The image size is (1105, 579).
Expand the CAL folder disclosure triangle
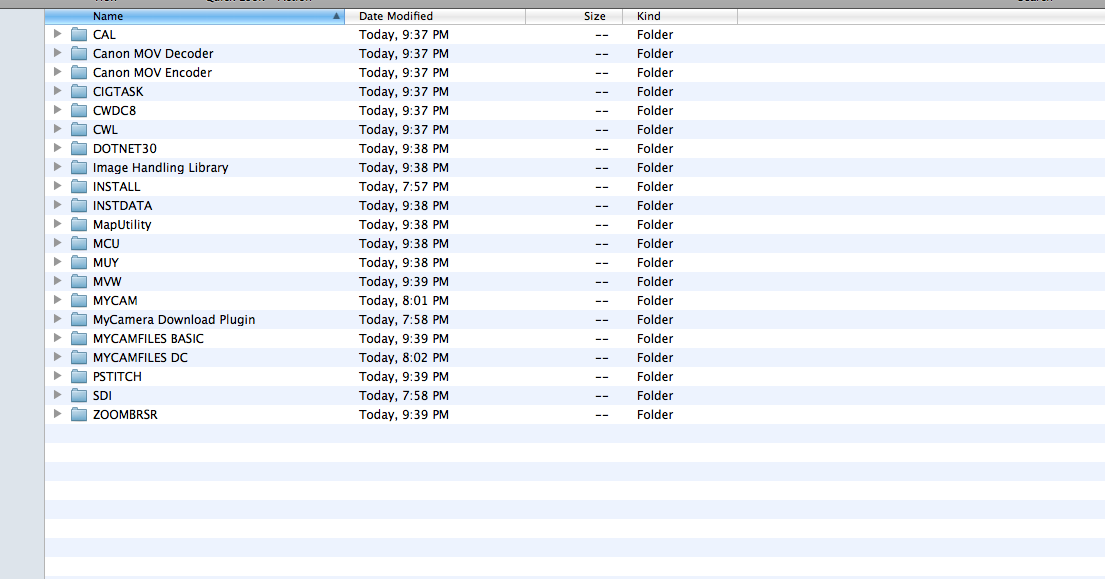point(58,34)
